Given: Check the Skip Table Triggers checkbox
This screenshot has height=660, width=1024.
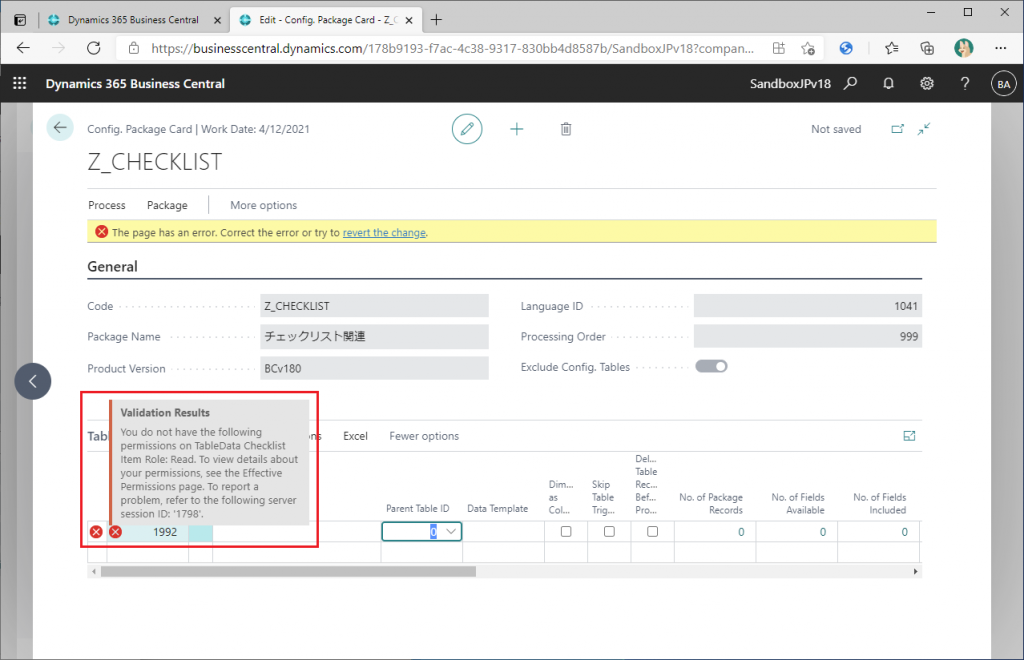Looking at the screenshot, I should click(609, 531).
